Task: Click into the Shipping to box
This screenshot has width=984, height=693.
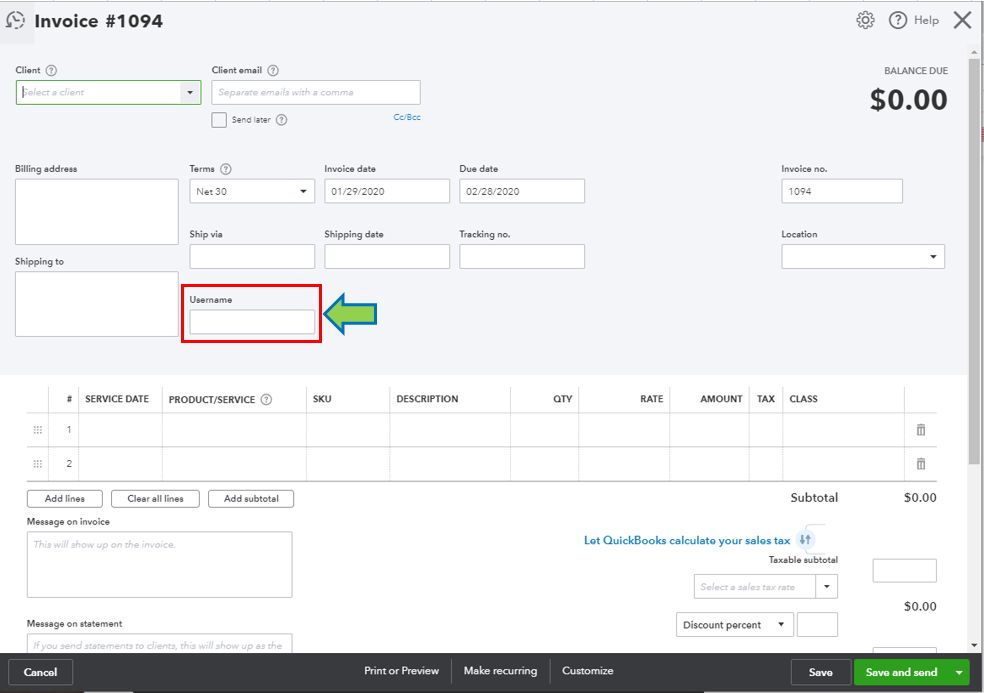Action: [x=97, y=304]
